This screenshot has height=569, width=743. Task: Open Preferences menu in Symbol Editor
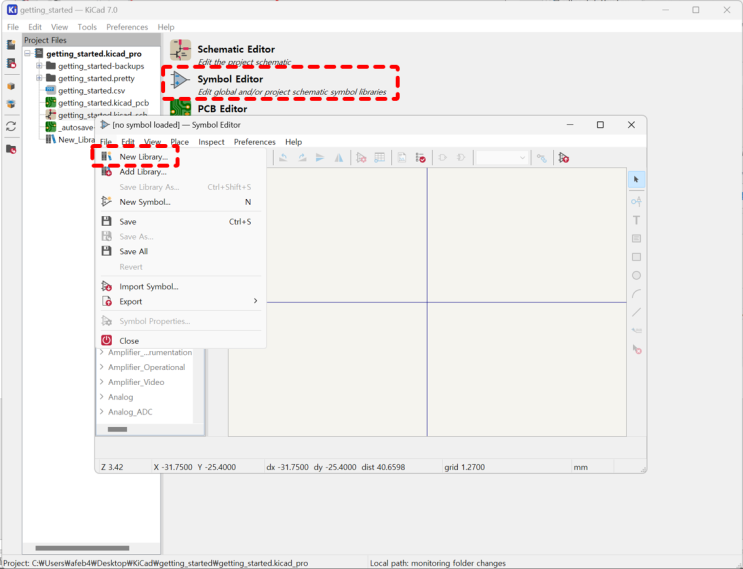pyautogui.click(x=254, y=142)
